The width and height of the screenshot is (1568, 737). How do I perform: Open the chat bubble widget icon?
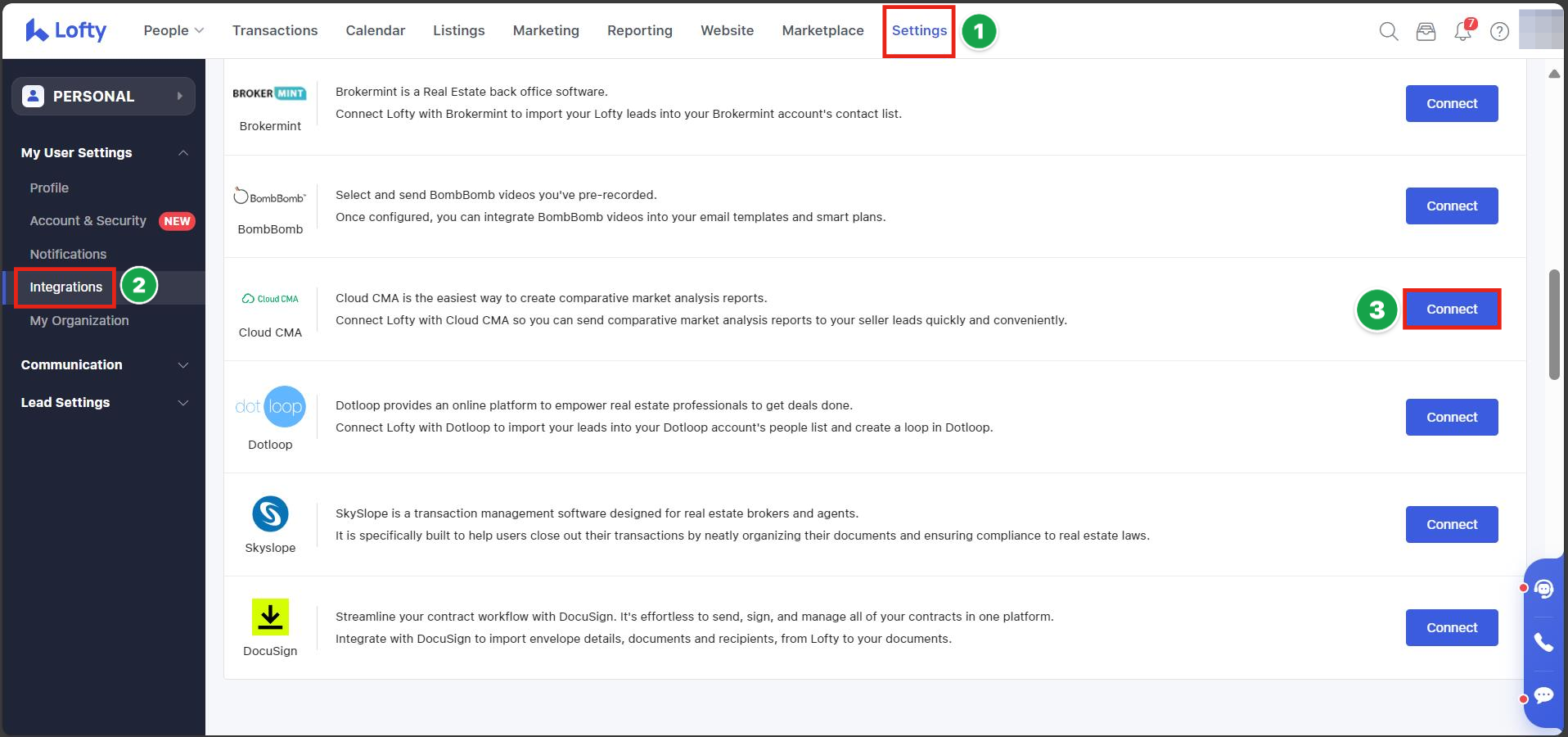click(x=1543, y=695)
